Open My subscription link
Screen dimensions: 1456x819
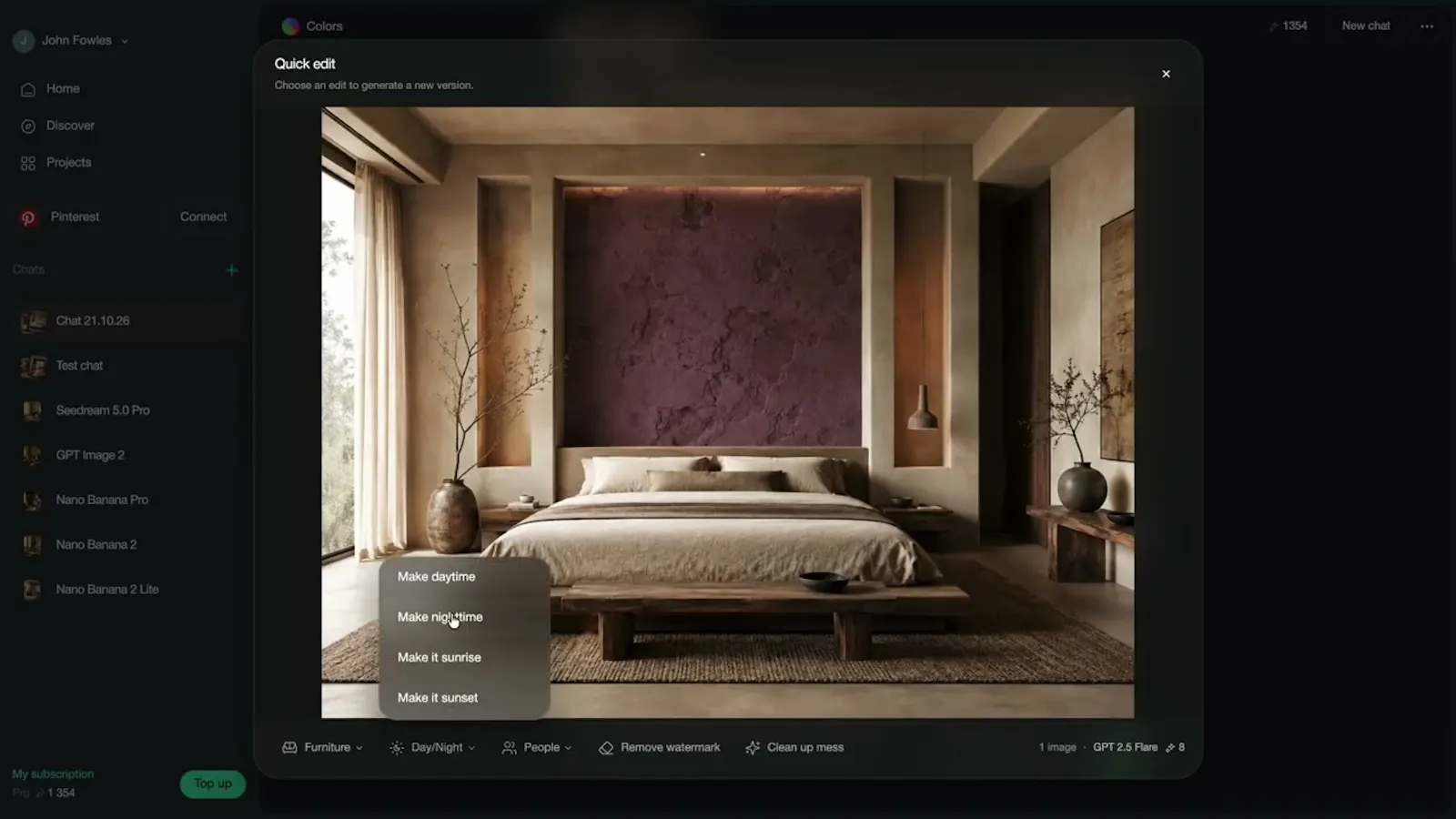53,774
